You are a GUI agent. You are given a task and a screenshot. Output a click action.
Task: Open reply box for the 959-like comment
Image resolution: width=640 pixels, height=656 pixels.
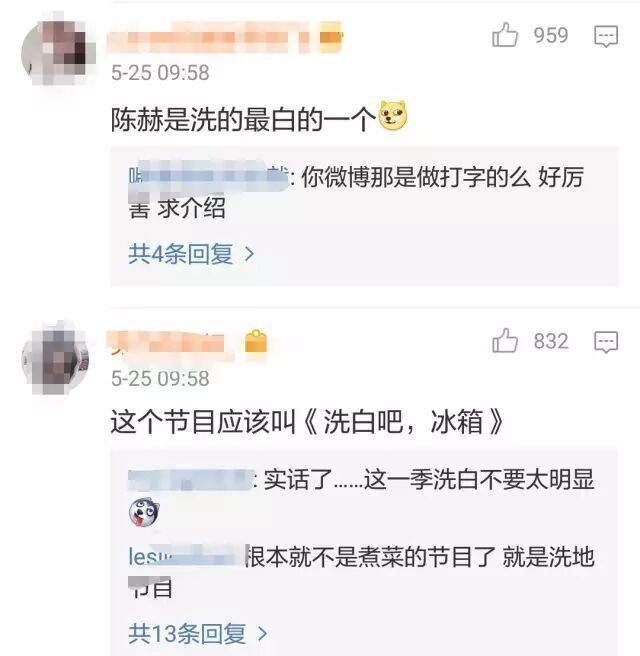point(606,36)
